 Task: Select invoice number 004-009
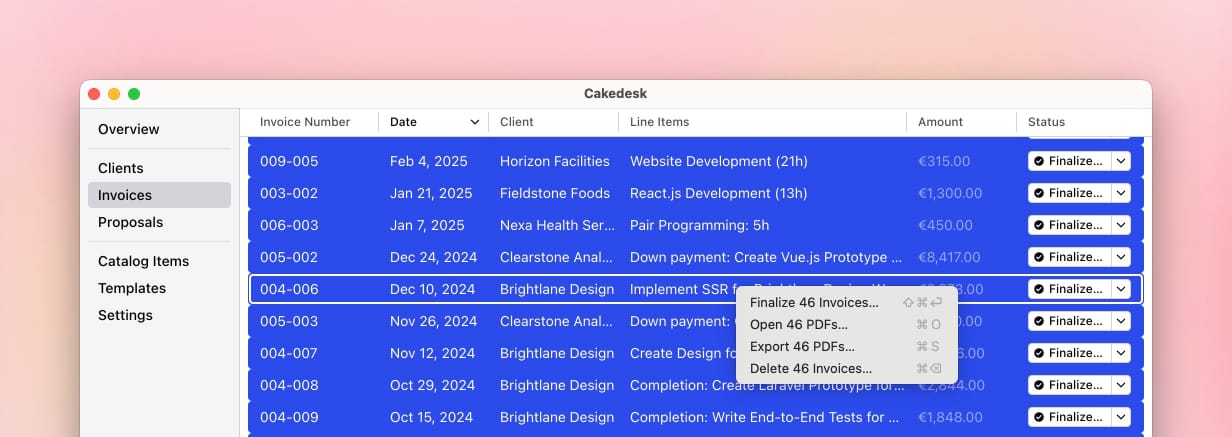click(x=289, y=417)
